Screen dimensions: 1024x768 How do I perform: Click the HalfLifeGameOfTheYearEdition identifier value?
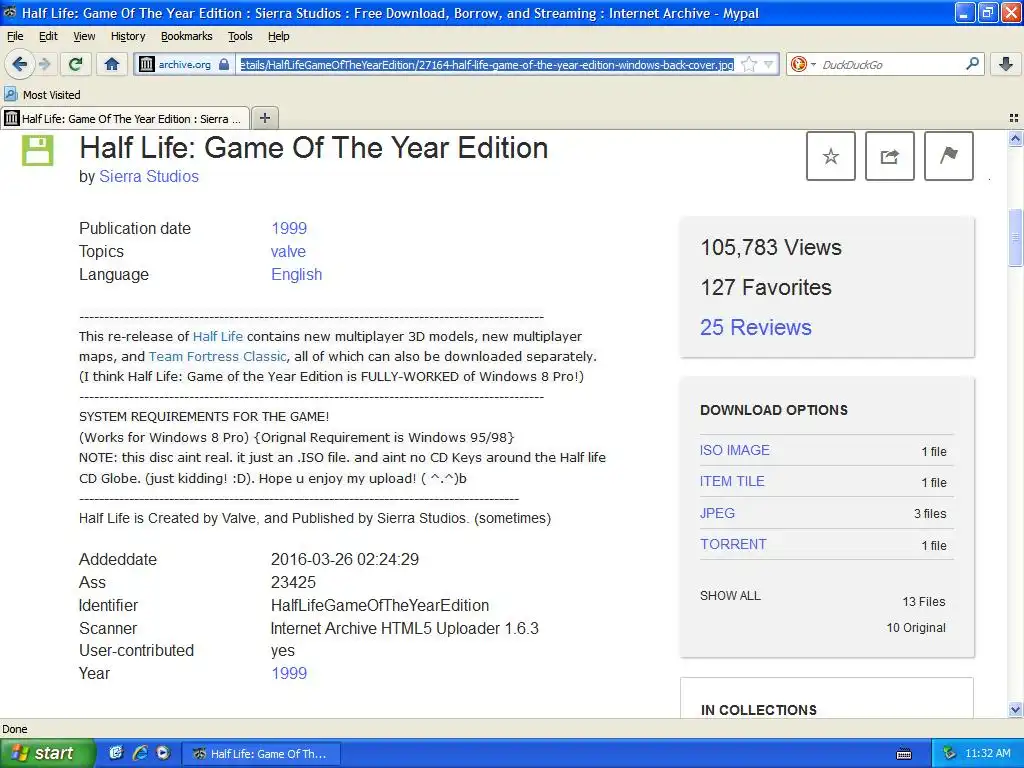380,605
